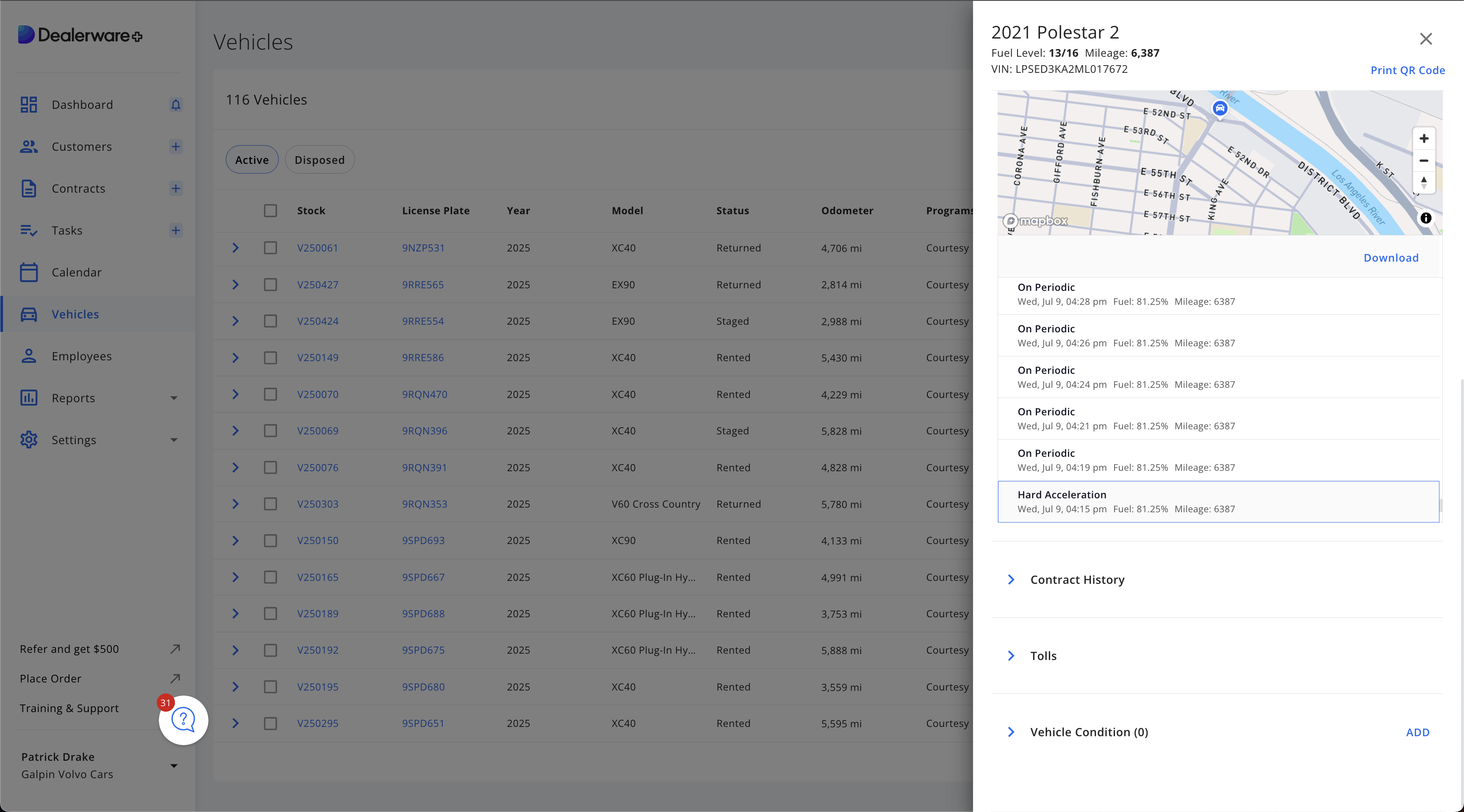Click the Print QR Code link
Screen dimensions: 1464x812
click(x=1408, y=70)
